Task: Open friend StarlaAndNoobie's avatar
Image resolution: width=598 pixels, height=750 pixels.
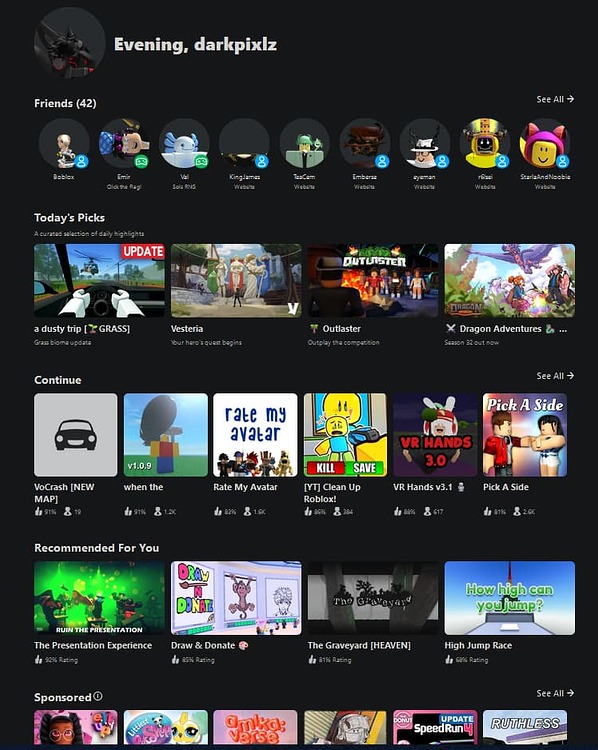Action: click(545, 143)
